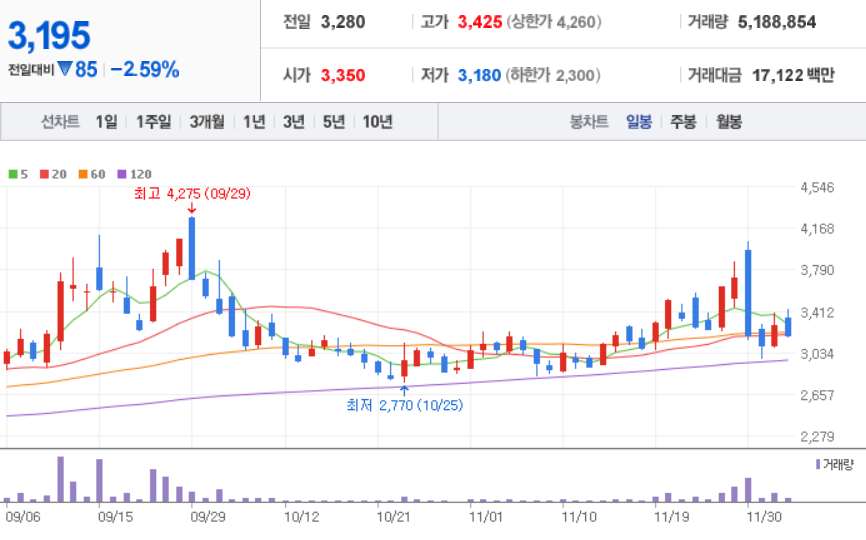Click the 전일 value 3,280
This screenshot has width=866, height=540.
tap(343, 22)
